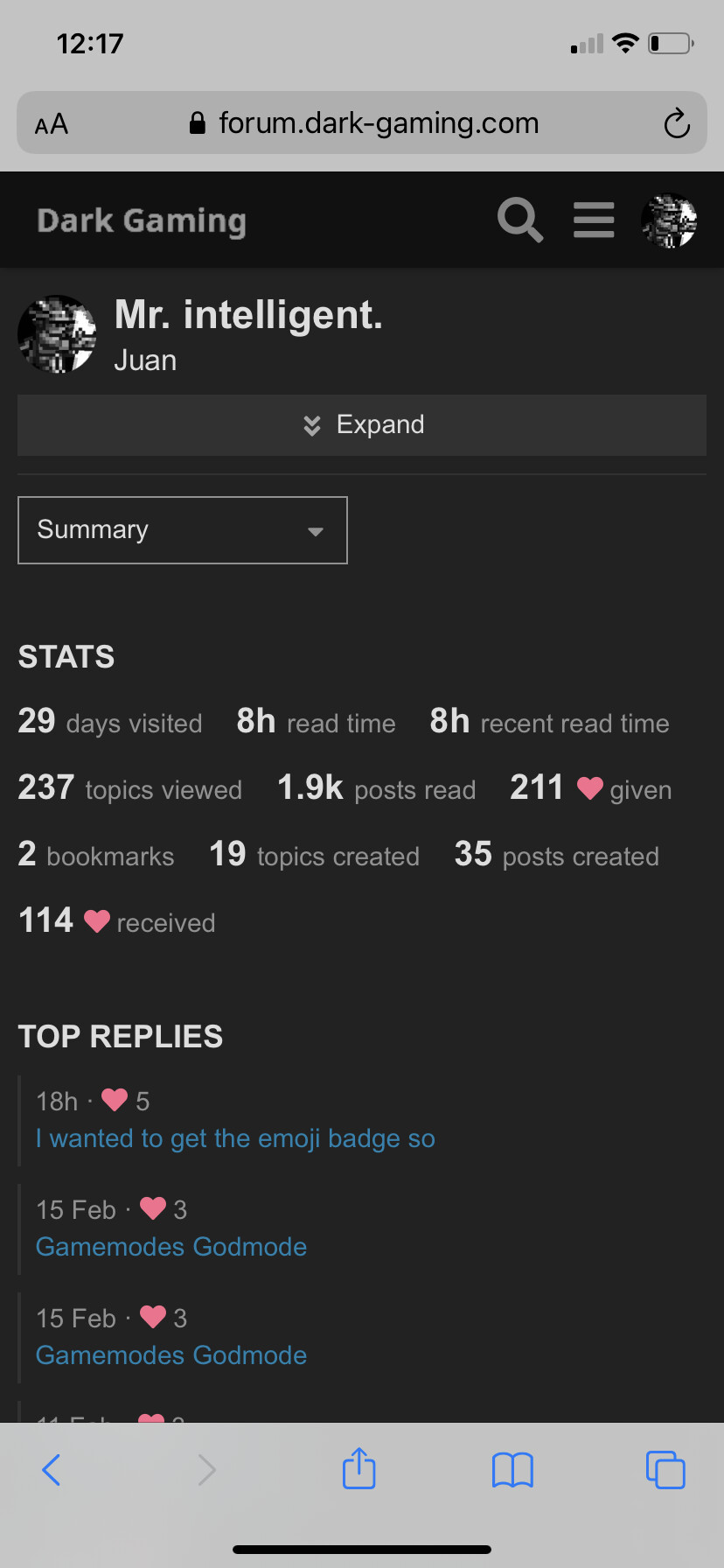The image size is (724, 1568).
Task: Show Safari open tabs
Action: [665, 1469]
